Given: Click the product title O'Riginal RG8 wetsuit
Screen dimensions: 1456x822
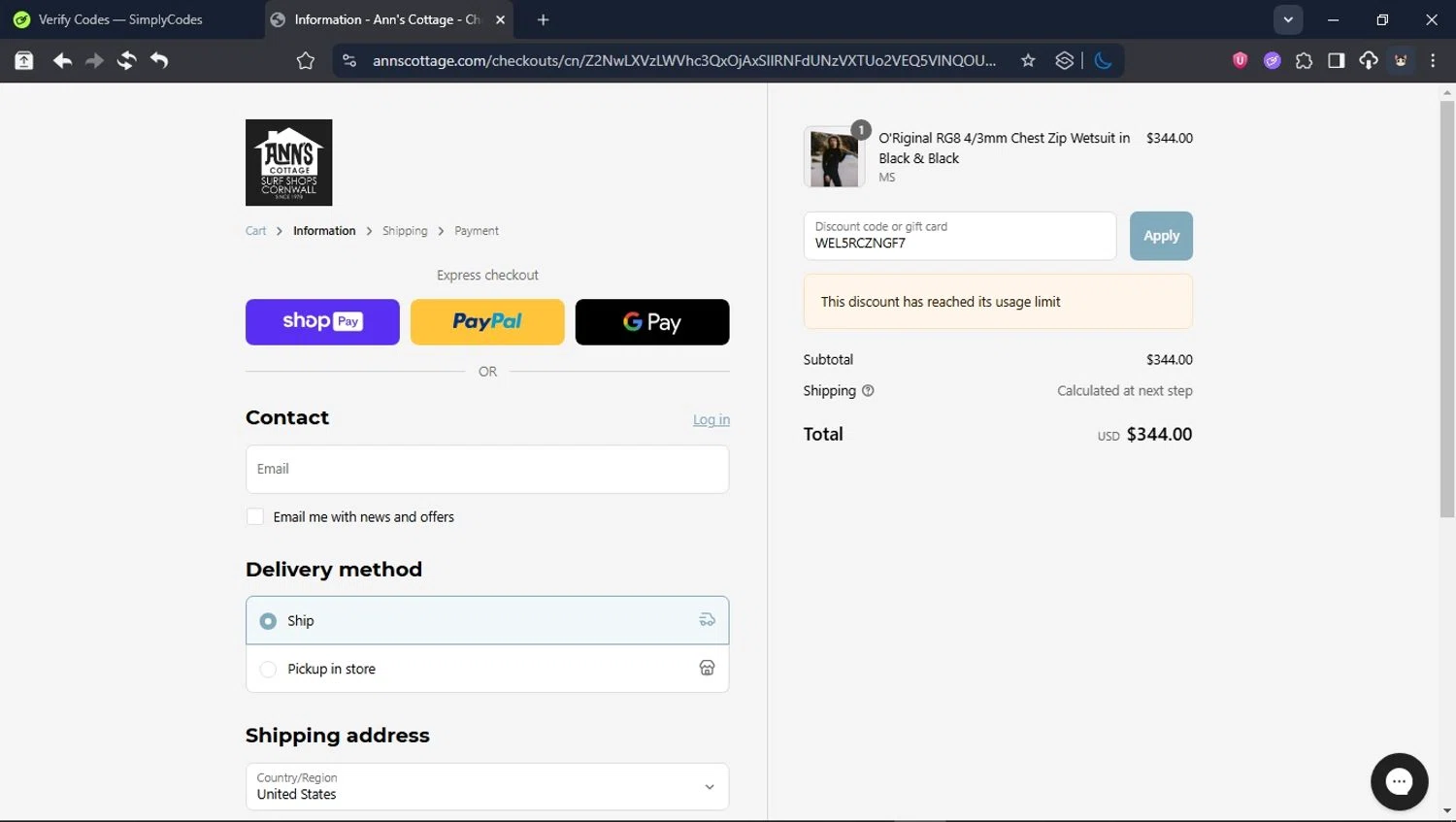Looking at the screenshot, I should [1004, 148].
